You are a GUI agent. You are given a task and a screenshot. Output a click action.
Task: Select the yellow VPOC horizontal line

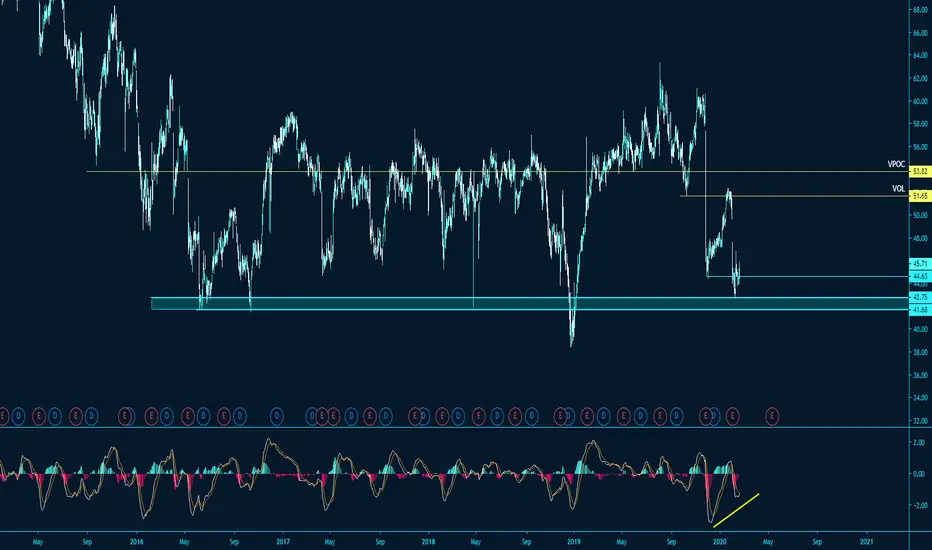497,171
